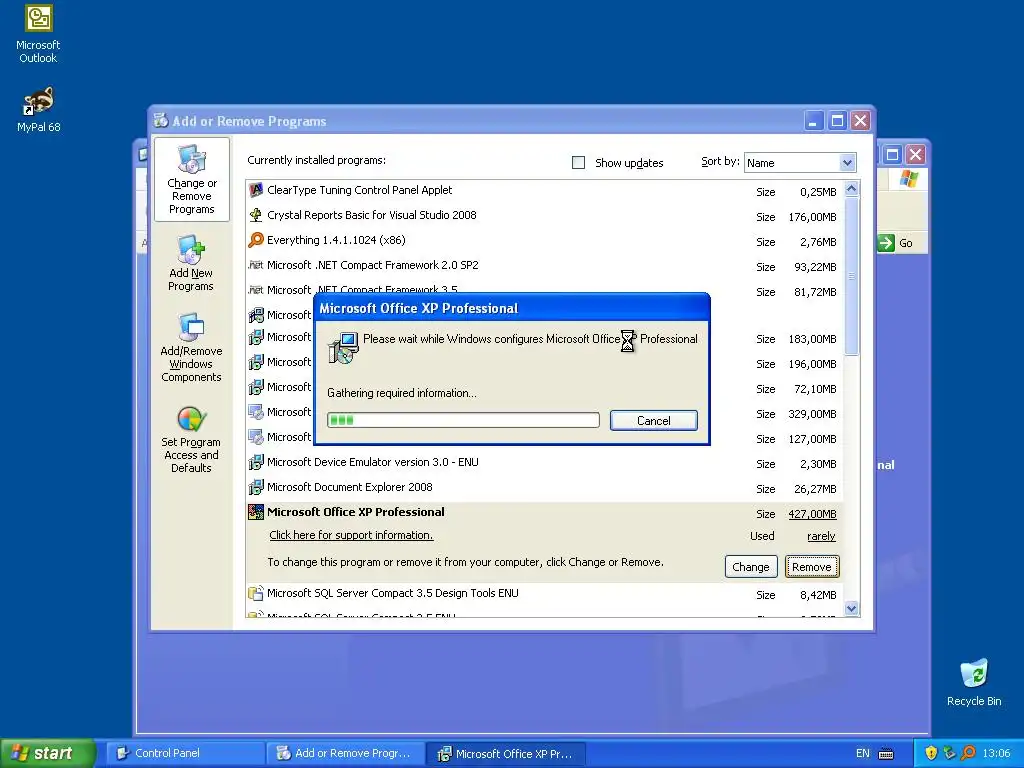Click the 13:06 taskbar clock
Image resolution: width=1024 pixels, height=768 pixels.
[996, 753]
